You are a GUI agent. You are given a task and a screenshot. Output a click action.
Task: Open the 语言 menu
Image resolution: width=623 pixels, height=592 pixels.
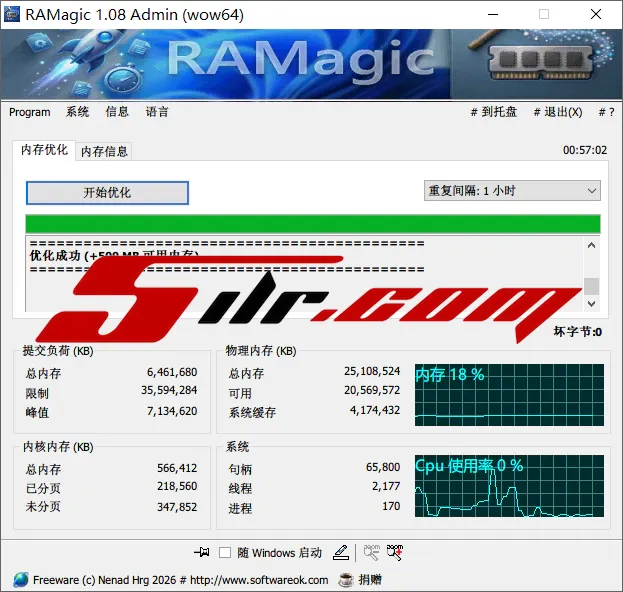157,112
